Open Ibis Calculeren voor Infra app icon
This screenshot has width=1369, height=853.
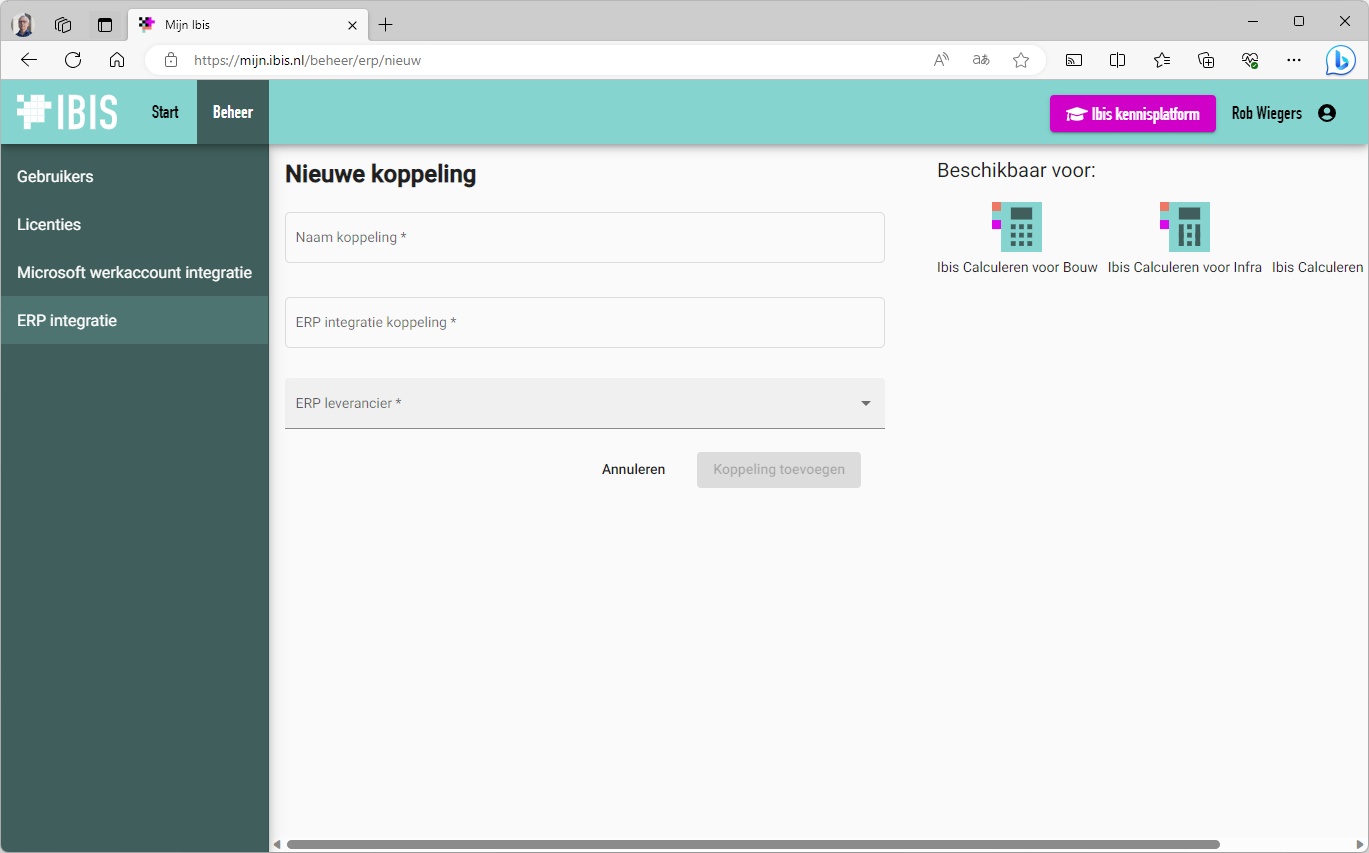(1185, 227)
